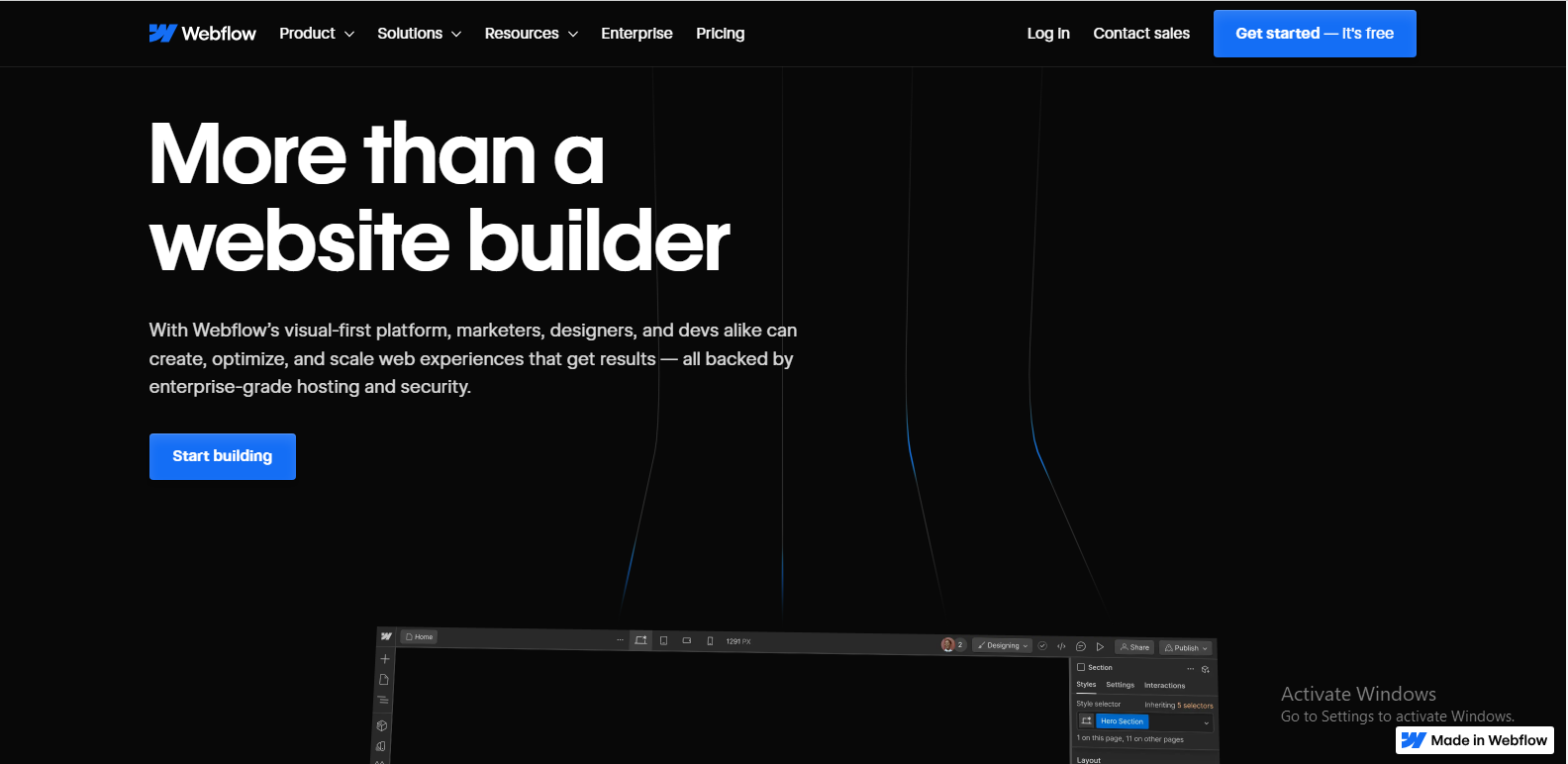Open the Navigator panel icon

pos(383,701)
